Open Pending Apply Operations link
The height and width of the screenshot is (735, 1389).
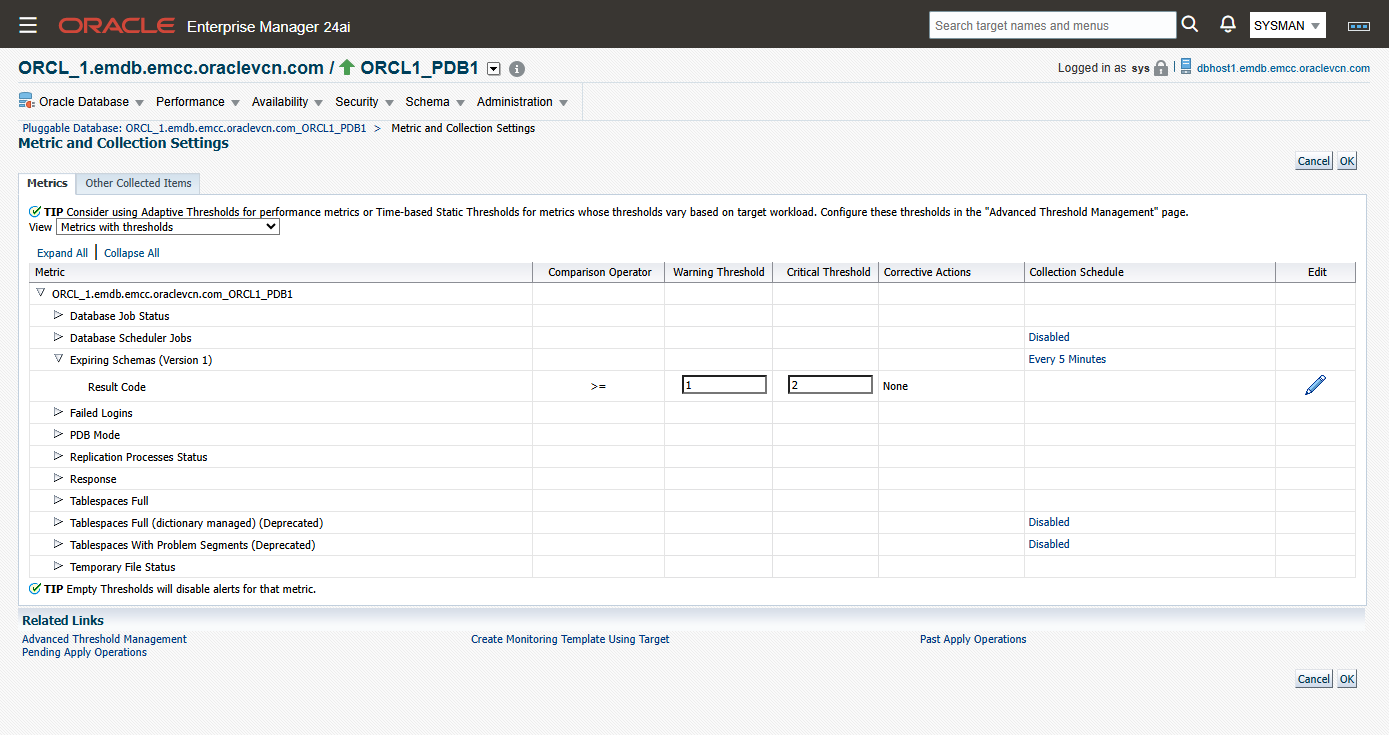[x=84, y=652]
